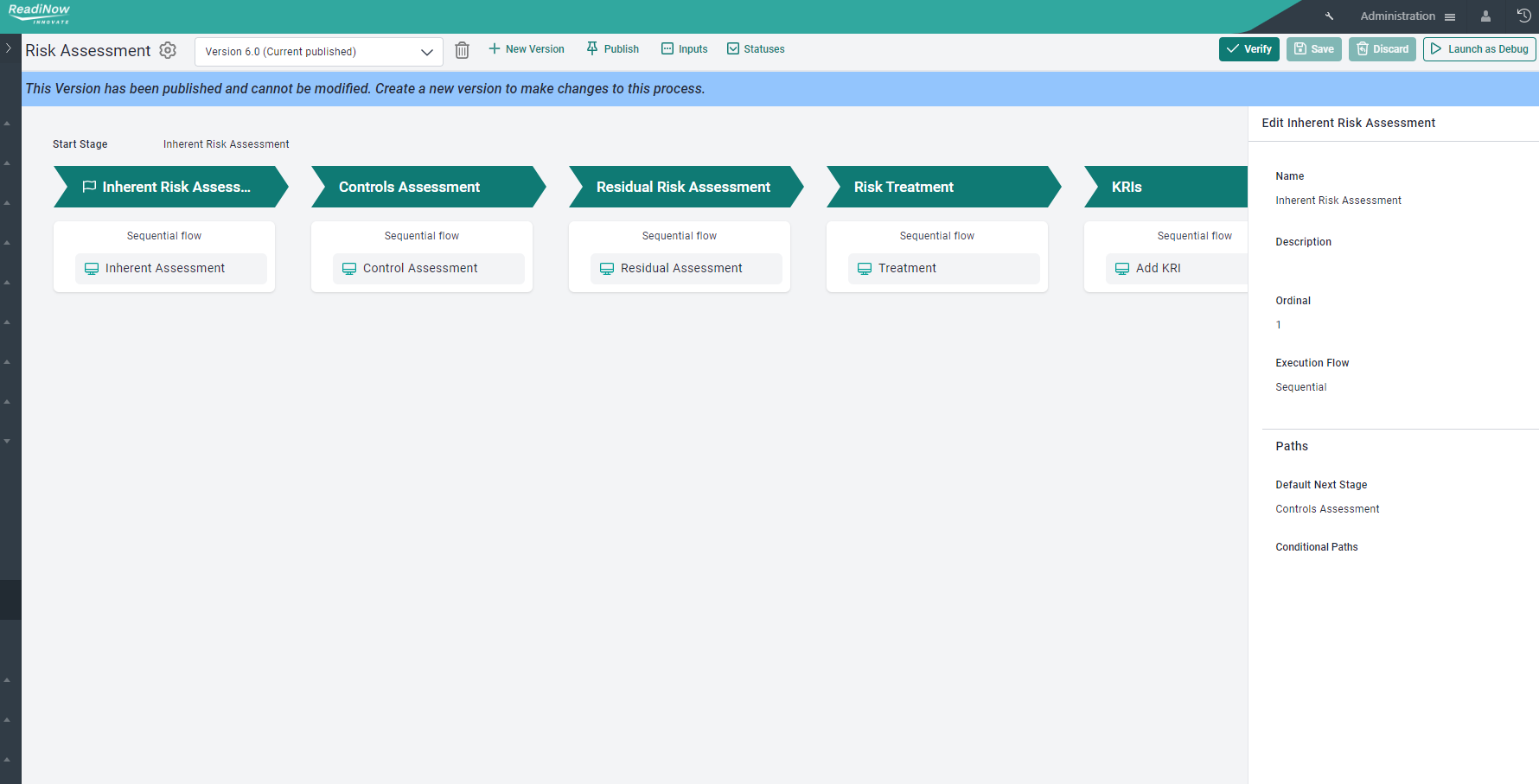Create a New Version
Screen dimensions: 1539x784
[x=527, y=49]
